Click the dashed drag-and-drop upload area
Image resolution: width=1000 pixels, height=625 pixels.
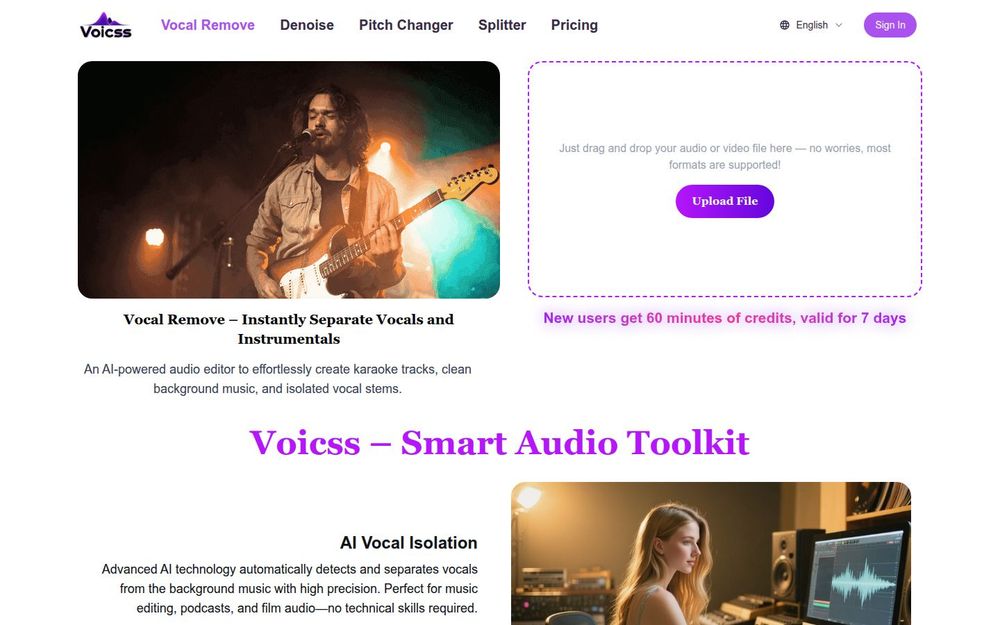pyautogui.click(x=724, y=179)
